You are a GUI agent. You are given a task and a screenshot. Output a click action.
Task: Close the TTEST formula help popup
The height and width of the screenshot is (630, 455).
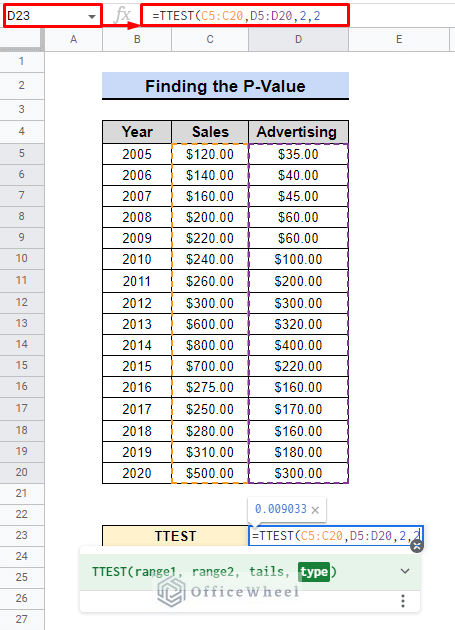(417, 546)
